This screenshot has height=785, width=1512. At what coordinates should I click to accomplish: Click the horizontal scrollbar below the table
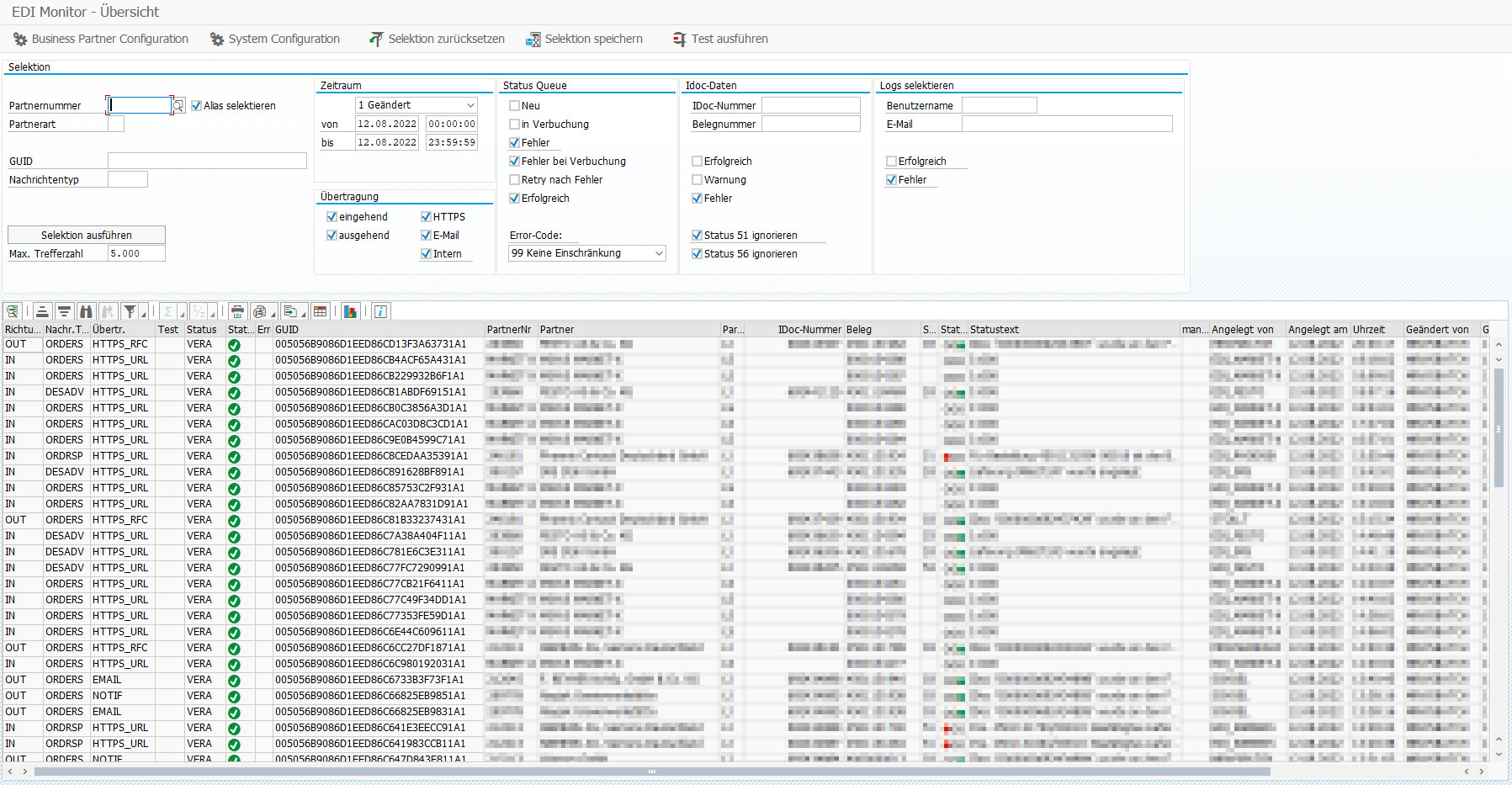tap(650, 772)
